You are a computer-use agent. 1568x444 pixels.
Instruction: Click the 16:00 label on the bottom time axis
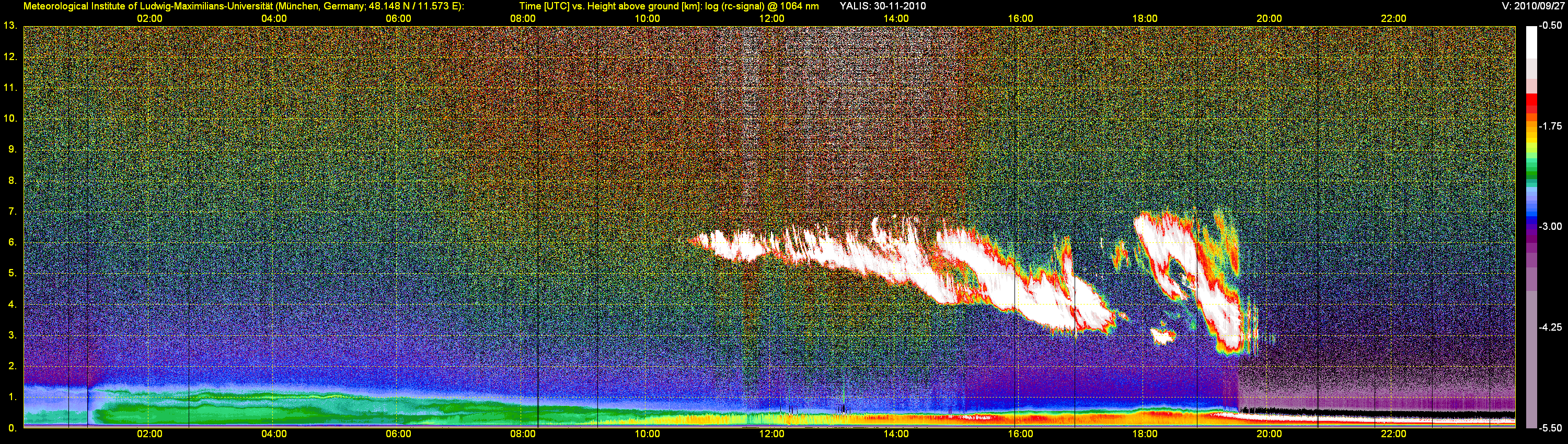[x=1020, y=434]
